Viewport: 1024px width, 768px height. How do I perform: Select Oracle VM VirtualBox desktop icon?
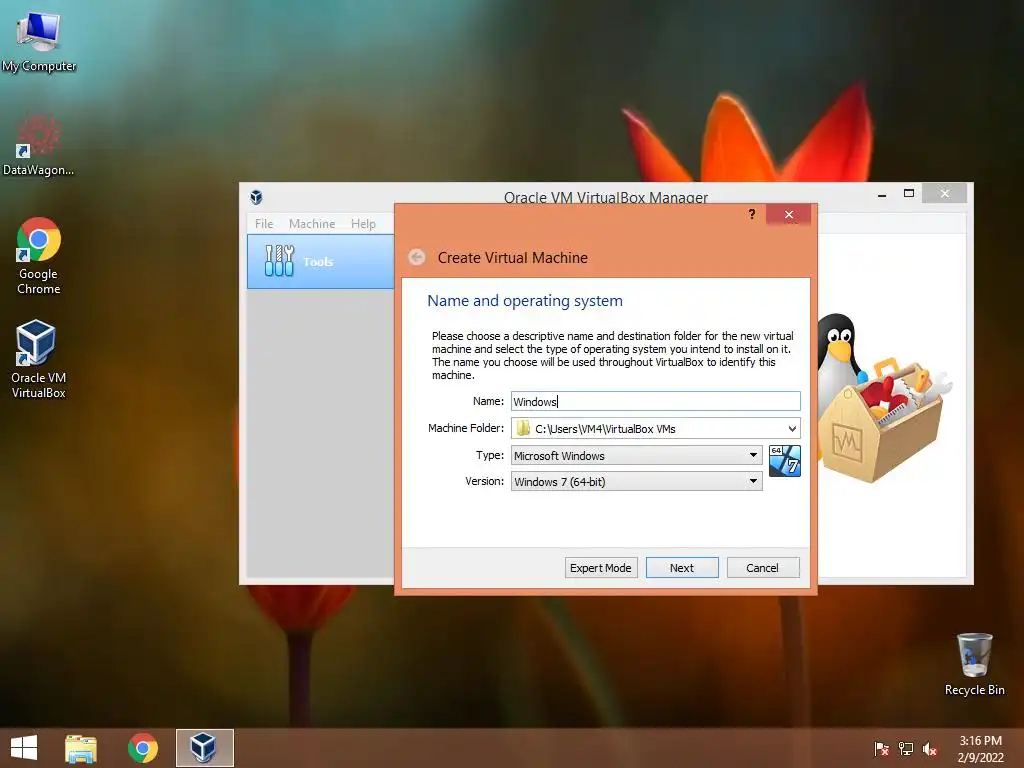(x=39, y=359)
